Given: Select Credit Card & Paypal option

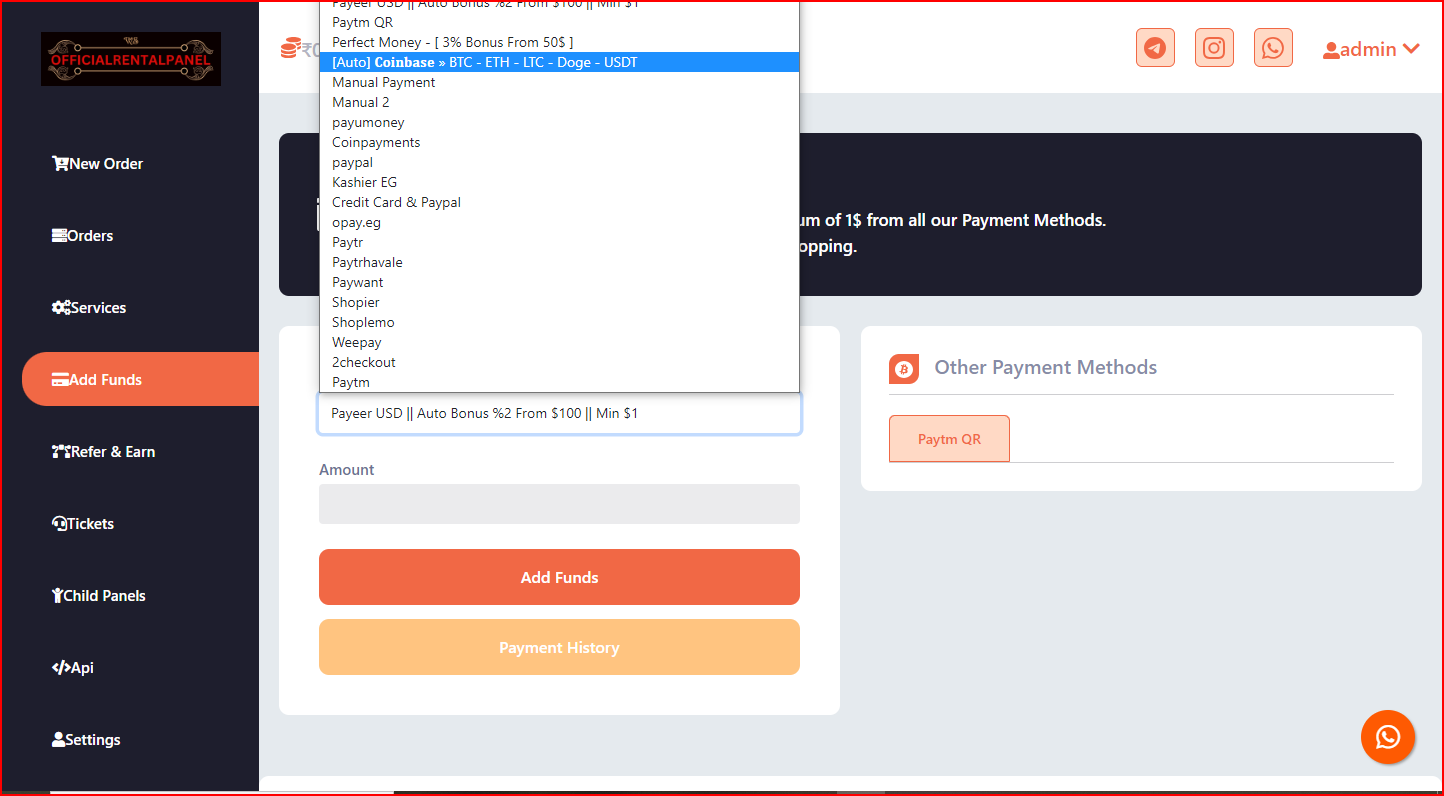Looking at the screenshot, I should tap(396, 202).
